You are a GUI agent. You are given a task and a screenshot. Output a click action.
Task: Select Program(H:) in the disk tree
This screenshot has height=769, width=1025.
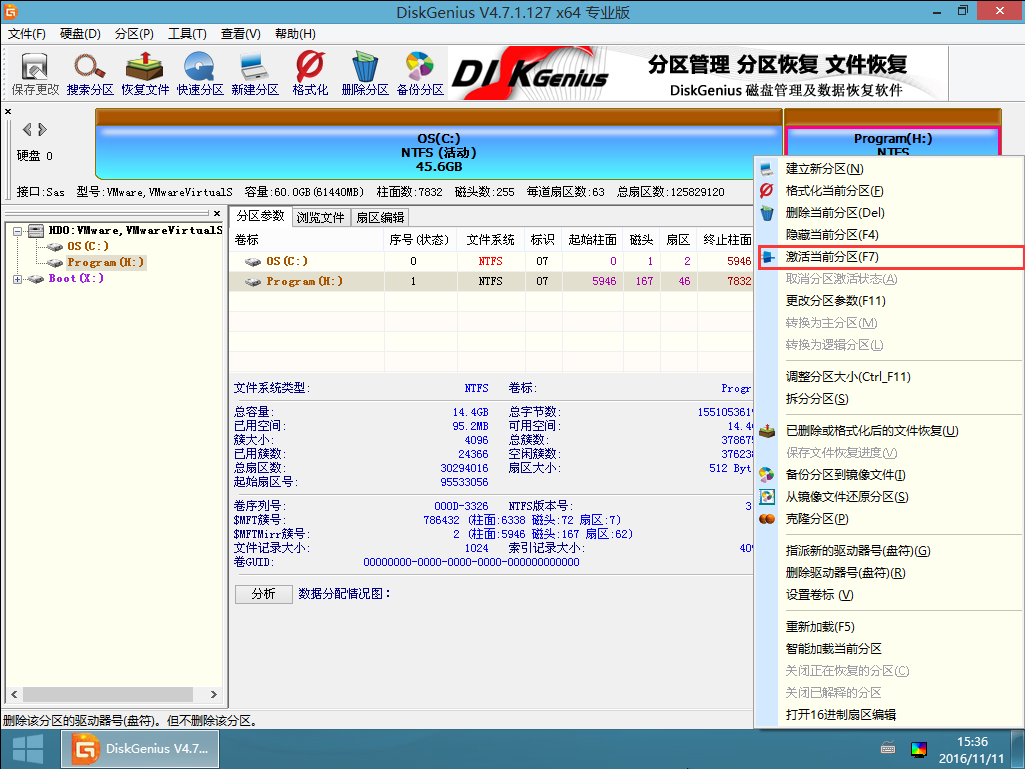point(105,262)
